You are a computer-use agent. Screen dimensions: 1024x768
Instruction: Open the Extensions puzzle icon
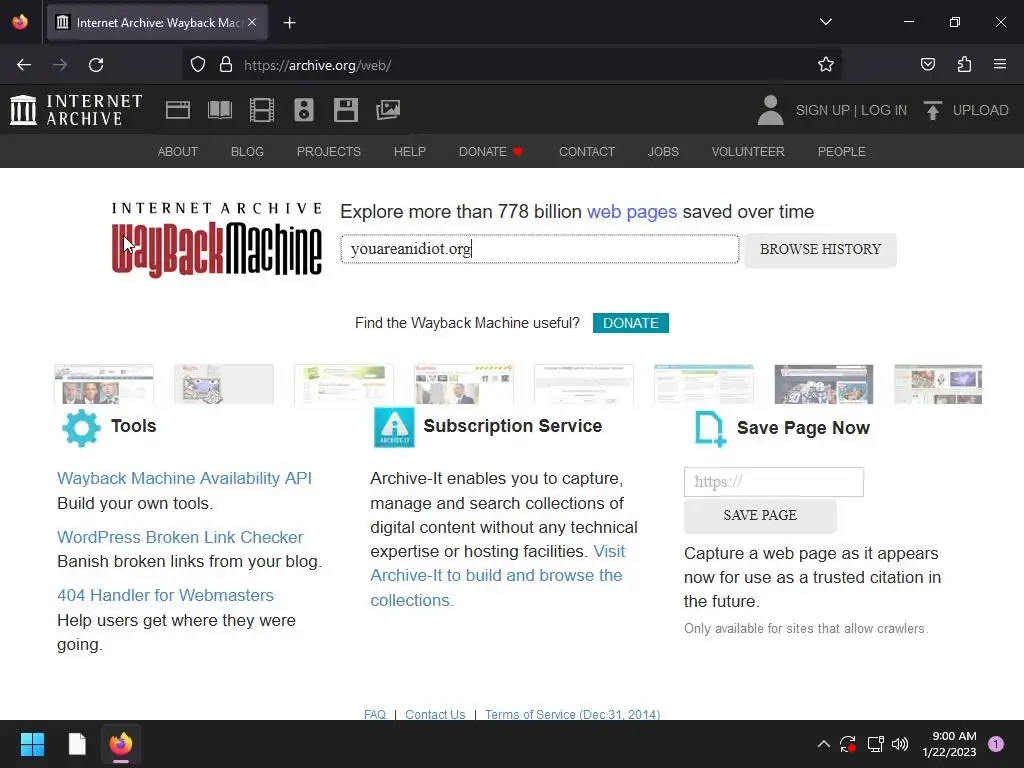tap(964, 65)
